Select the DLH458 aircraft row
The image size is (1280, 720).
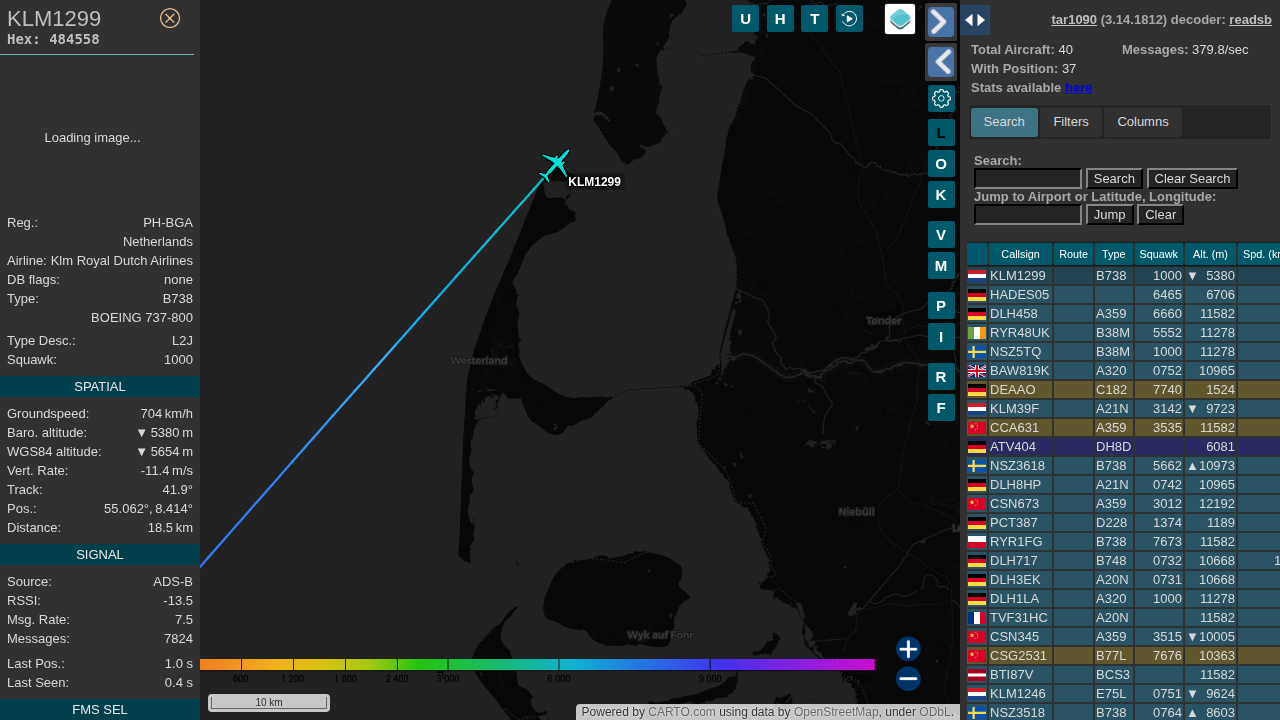(1123, 314)
